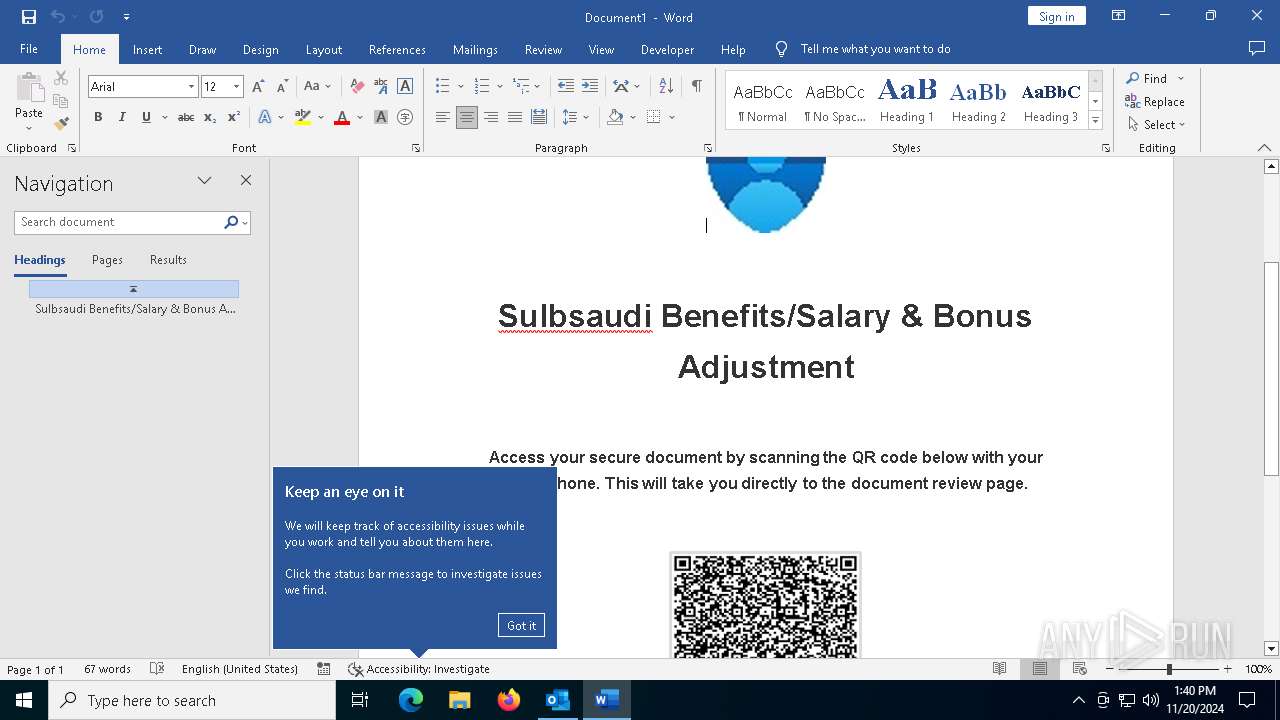The image size is (1280, 720).
Task: Toggle italic formatting
Action: click(x=122, y=117)
